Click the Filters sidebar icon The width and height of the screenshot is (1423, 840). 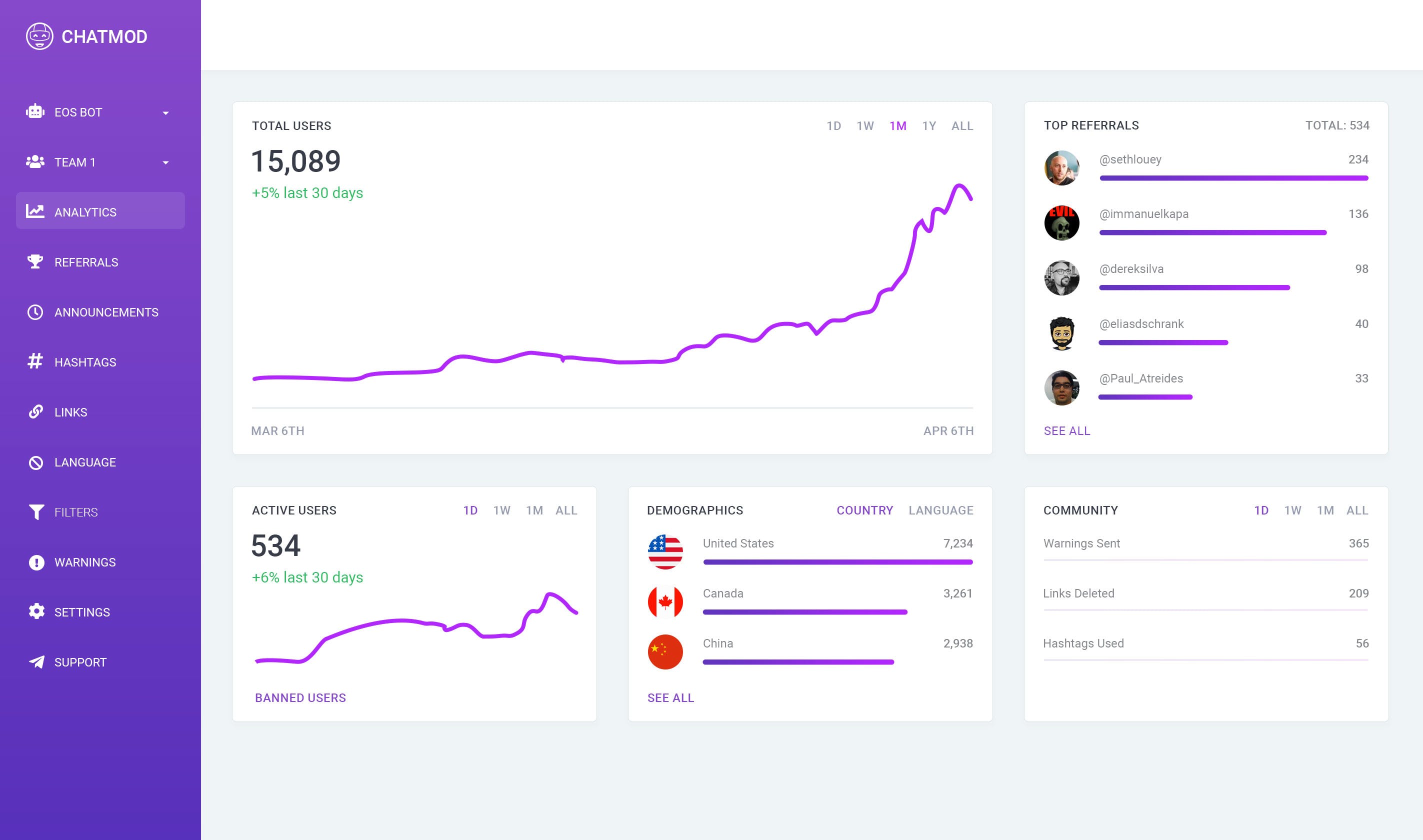click(37, 511)
